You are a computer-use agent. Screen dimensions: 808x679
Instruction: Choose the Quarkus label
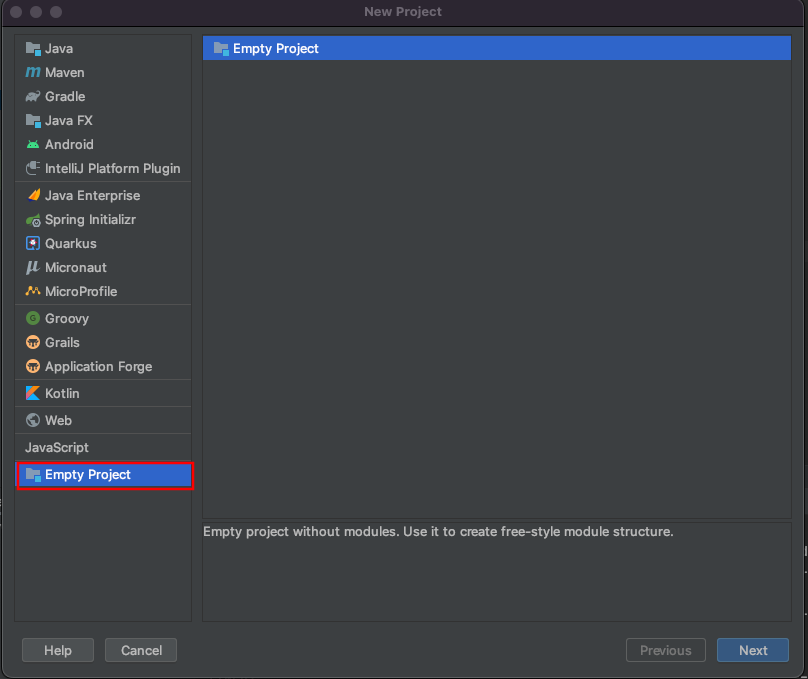[71, 243]
